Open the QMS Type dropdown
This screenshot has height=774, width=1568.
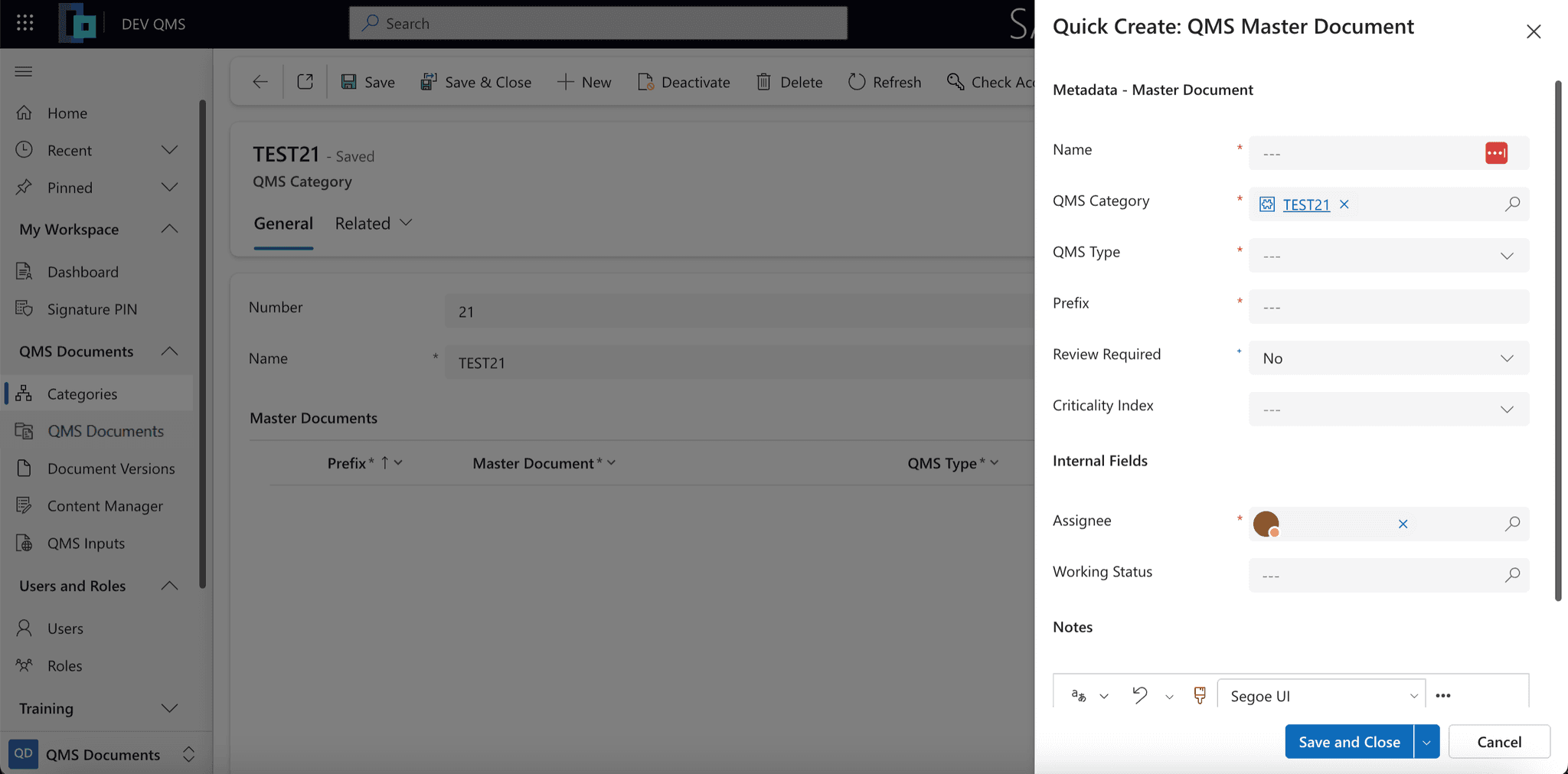coord(1389,256)
